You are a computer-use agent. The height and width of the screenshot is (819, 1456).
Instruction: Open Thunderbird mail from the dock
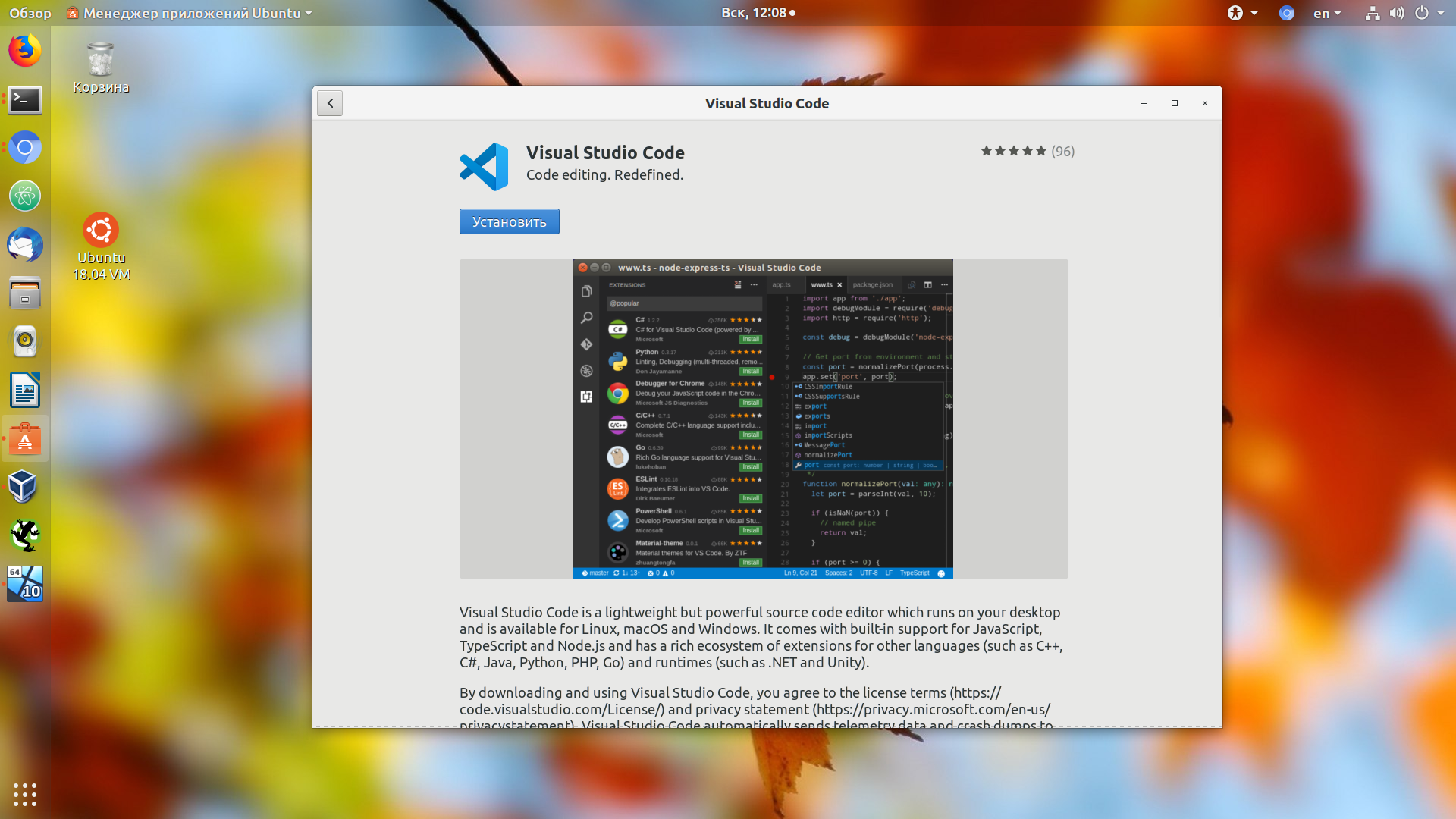point(25,245)
